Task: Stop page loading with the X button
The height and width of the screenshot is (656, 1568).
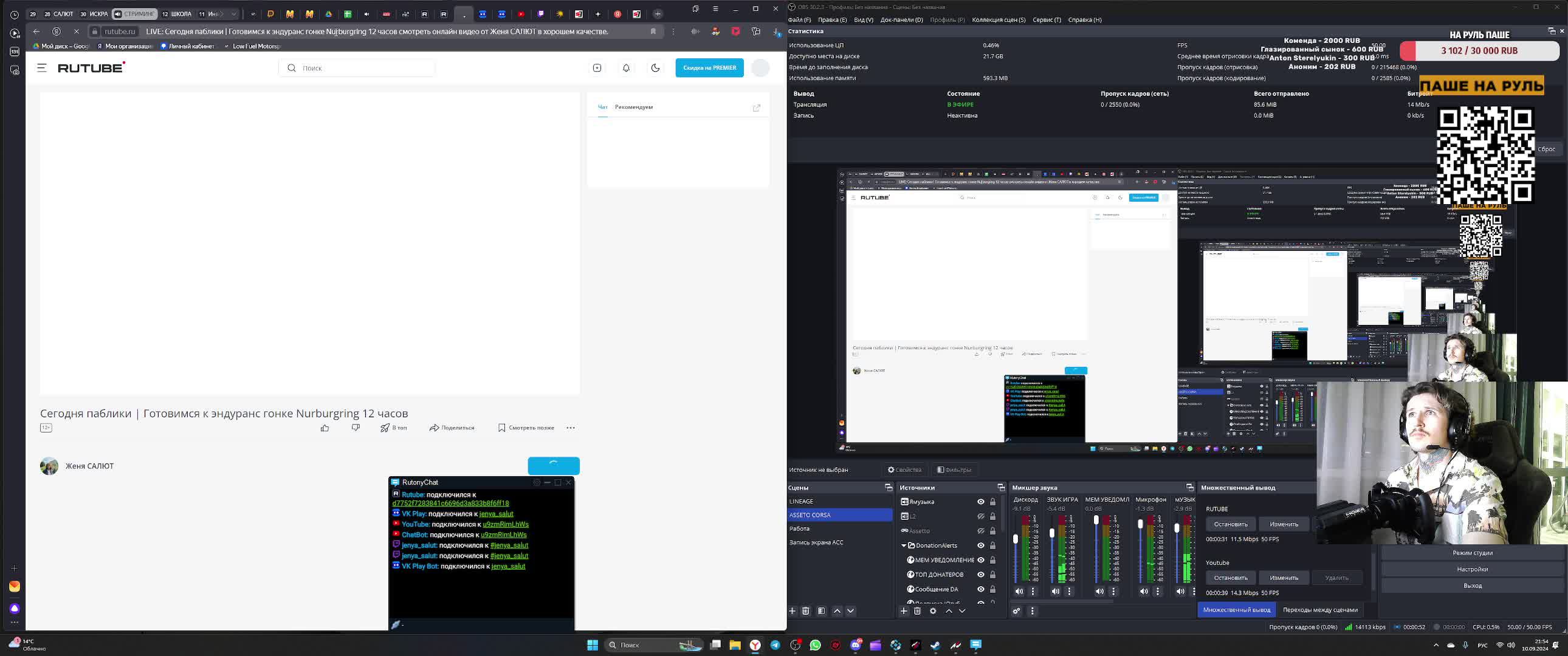Action: click(x=77, y=32)
